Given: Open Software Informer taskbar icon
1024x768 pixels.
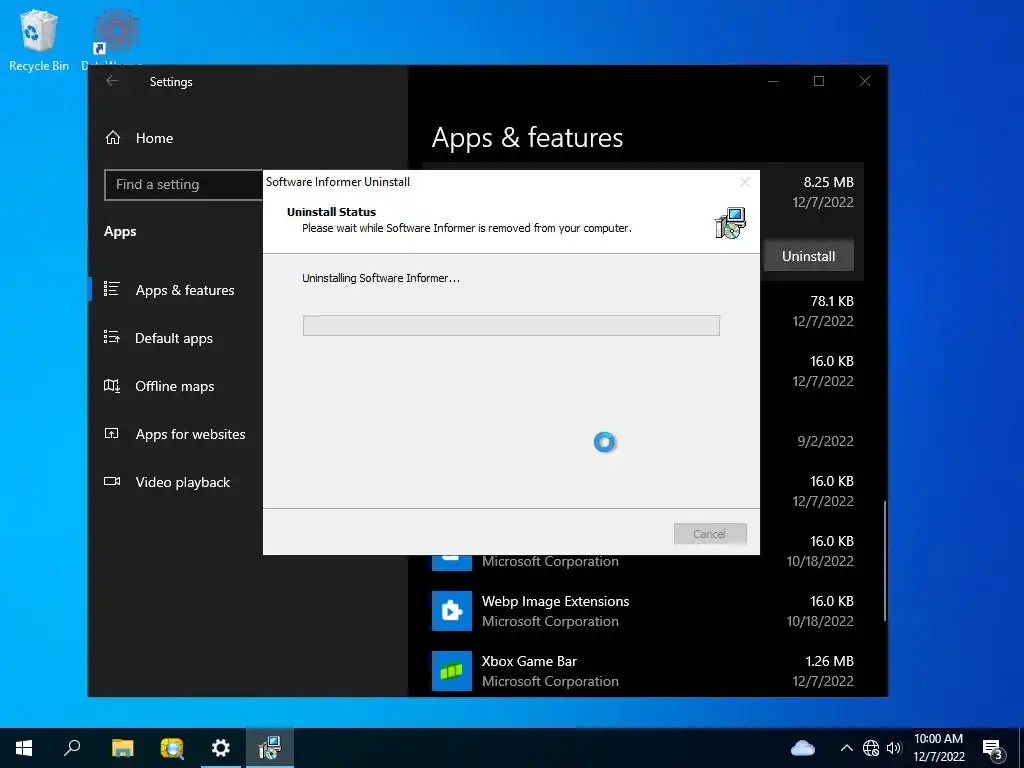Looking at the screenshot, I should point(172,748).
